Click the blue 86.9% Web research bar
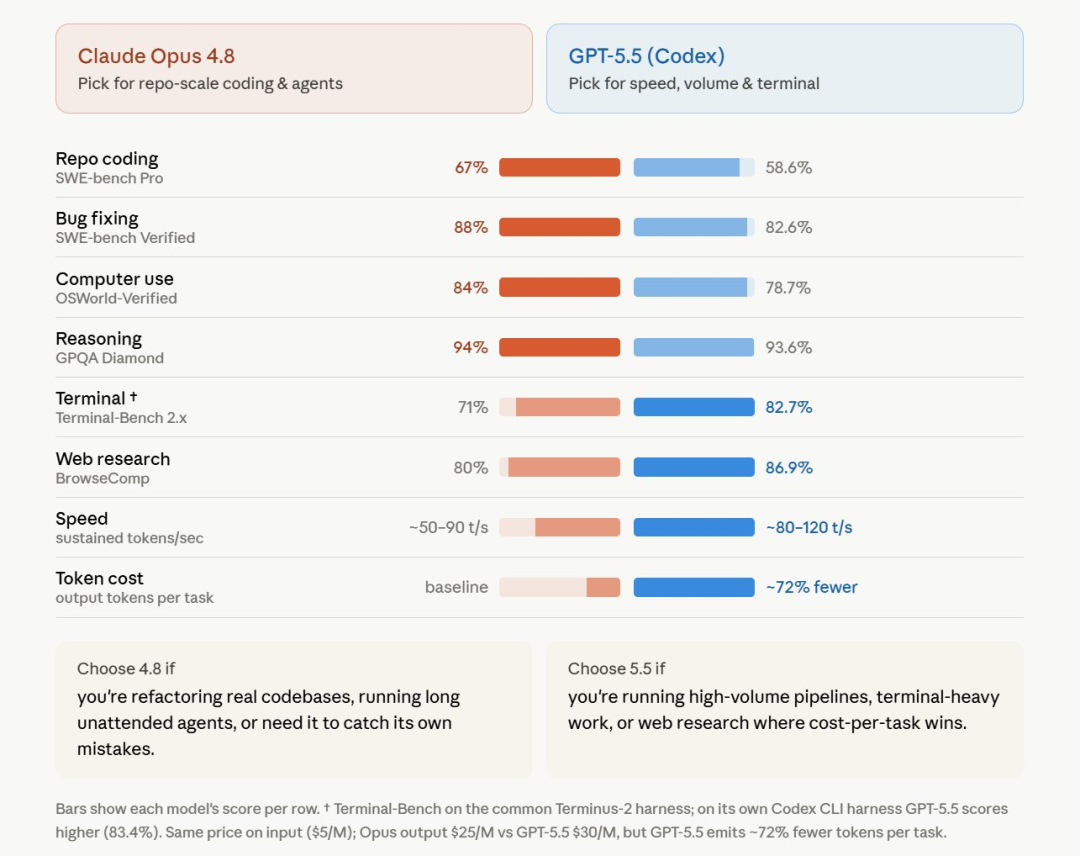 pos(694,468)
